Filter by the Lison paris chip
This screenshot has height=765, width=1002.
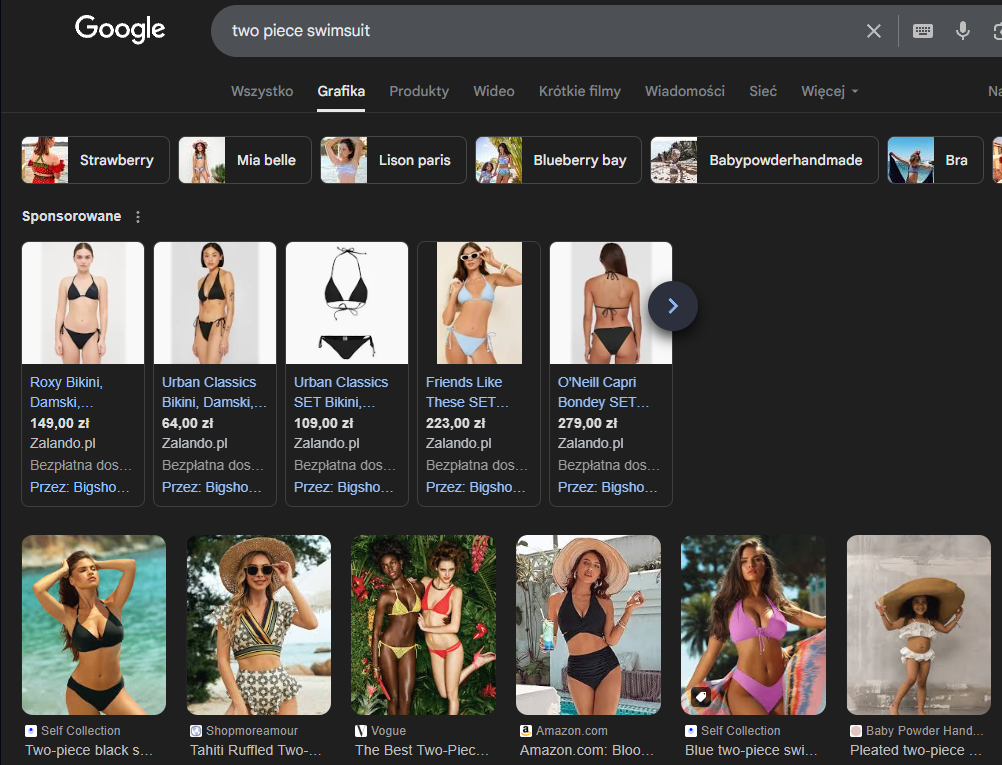tap(393, 160)
